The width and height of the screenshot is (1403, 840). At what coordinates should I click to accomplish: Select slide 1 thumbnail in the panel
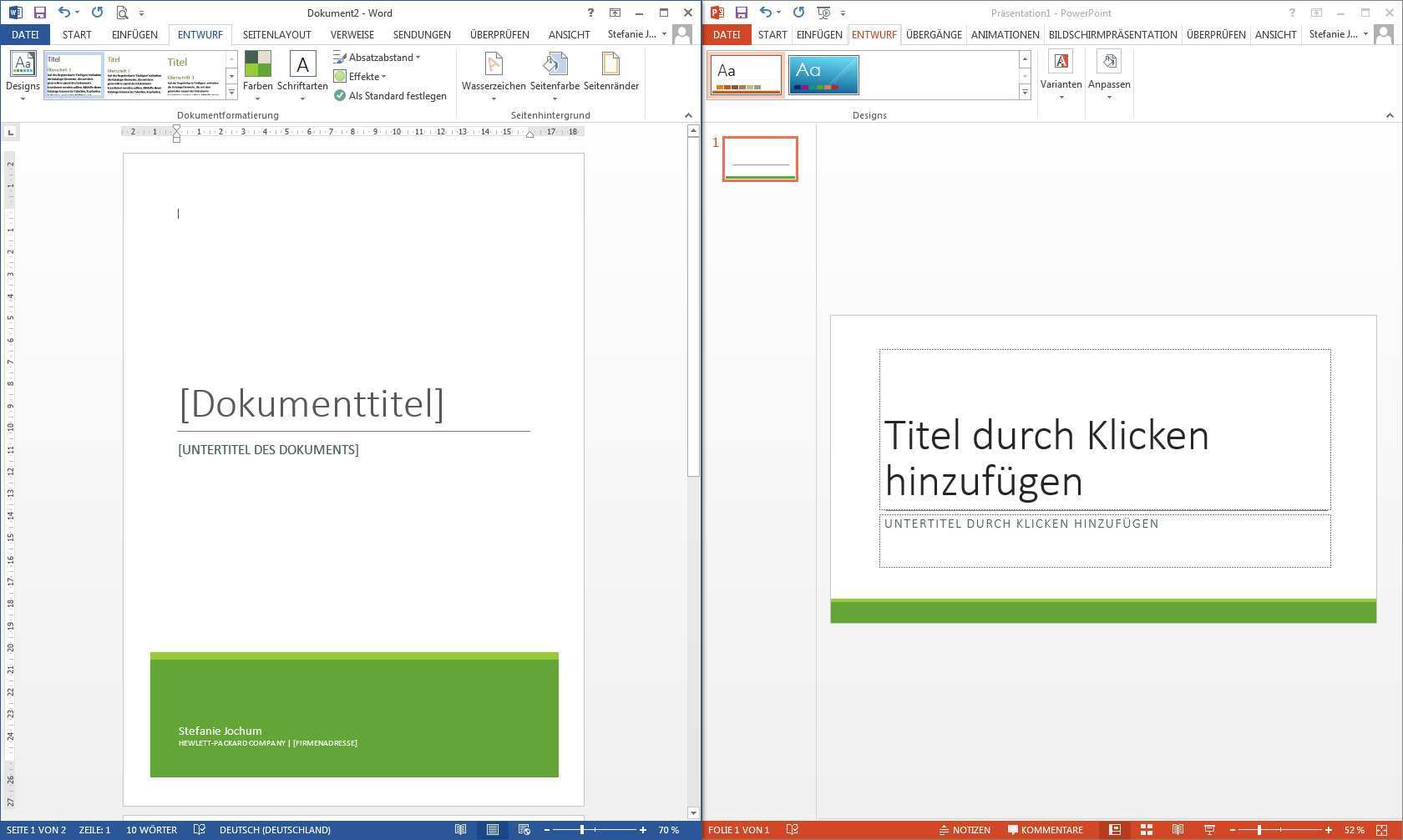pos(760,159)
